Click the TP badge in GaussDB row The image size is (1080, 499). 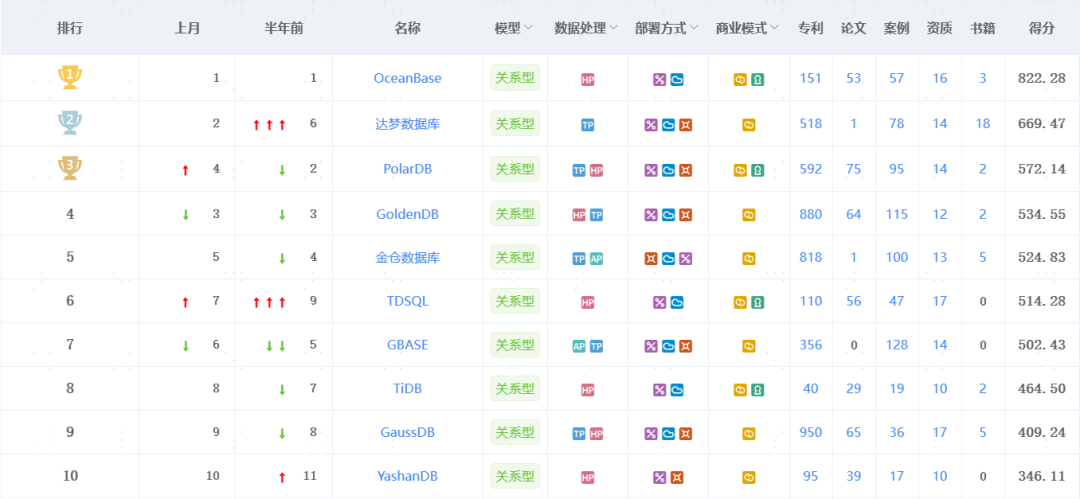579,434
